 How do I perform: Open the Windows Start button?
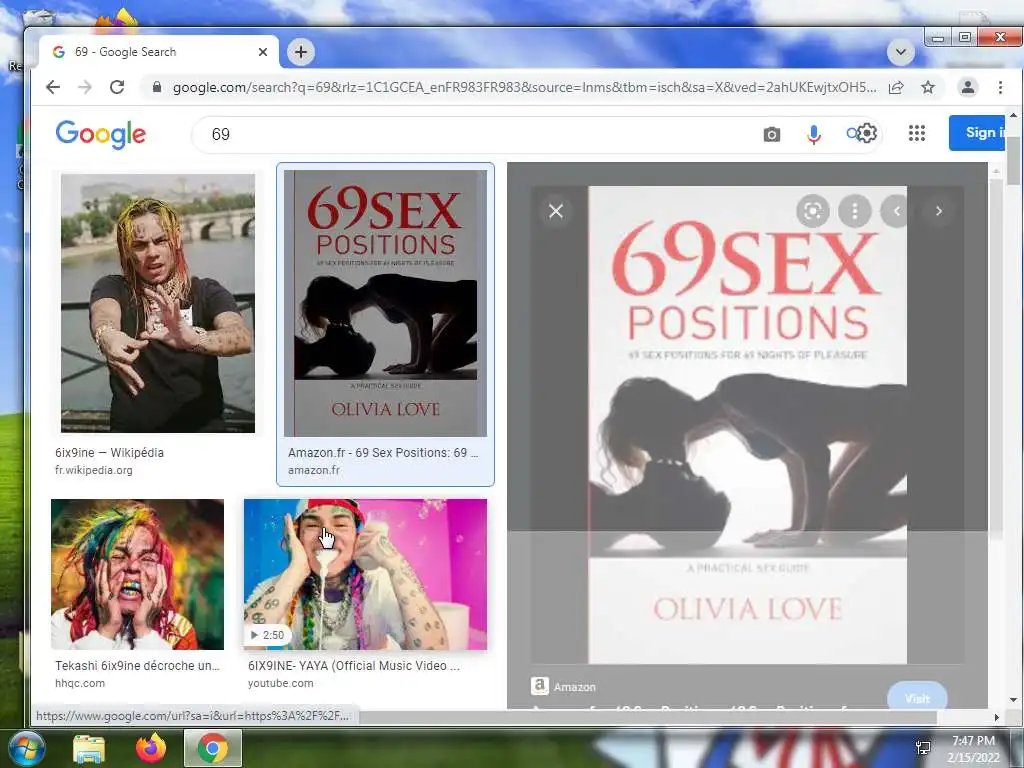(x=26, y=748)
